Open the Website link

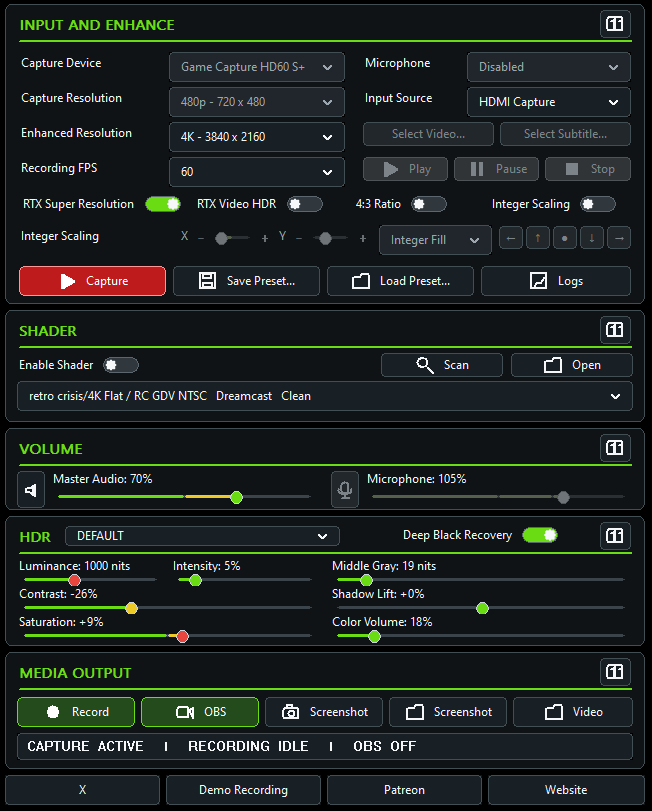click(x=566, y=790)
